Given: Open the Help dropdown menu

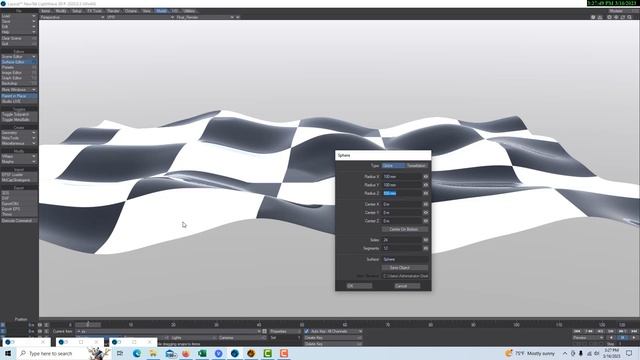Looking at the screenshot, I should click(19, 32).
